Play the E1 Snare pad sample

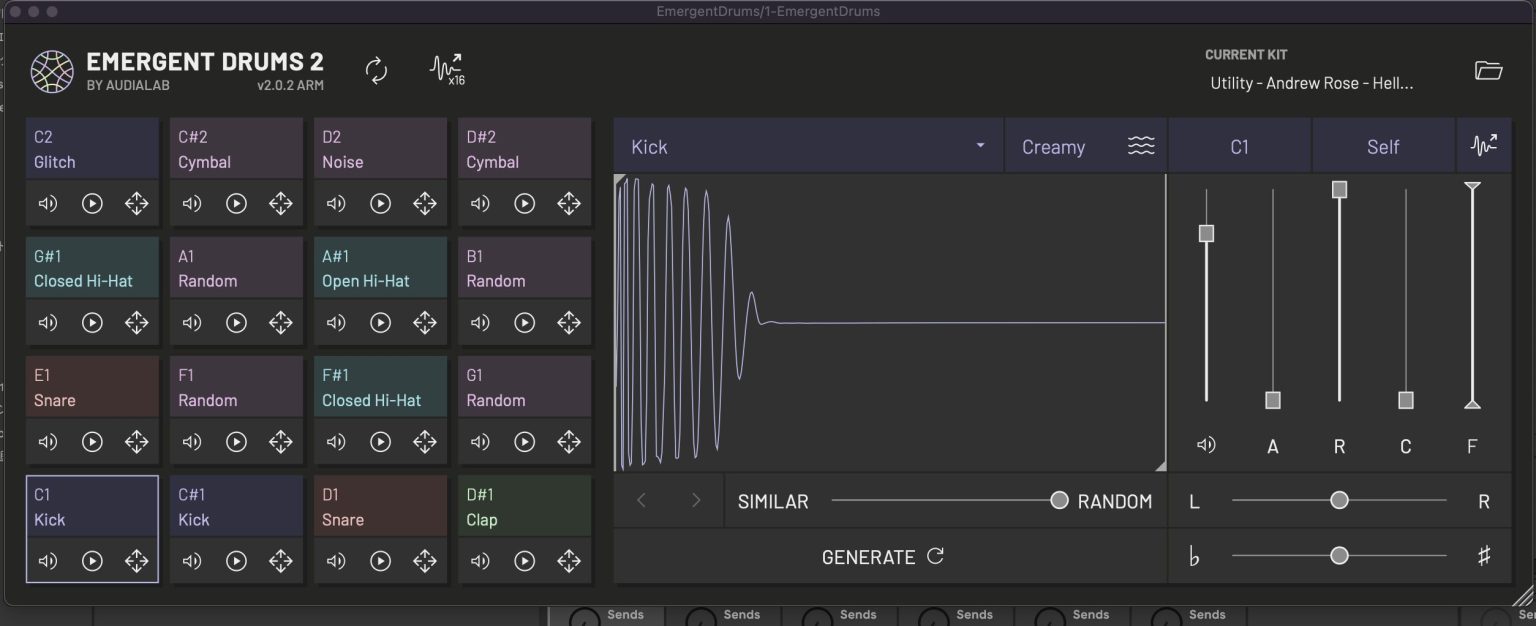[92, 442]
